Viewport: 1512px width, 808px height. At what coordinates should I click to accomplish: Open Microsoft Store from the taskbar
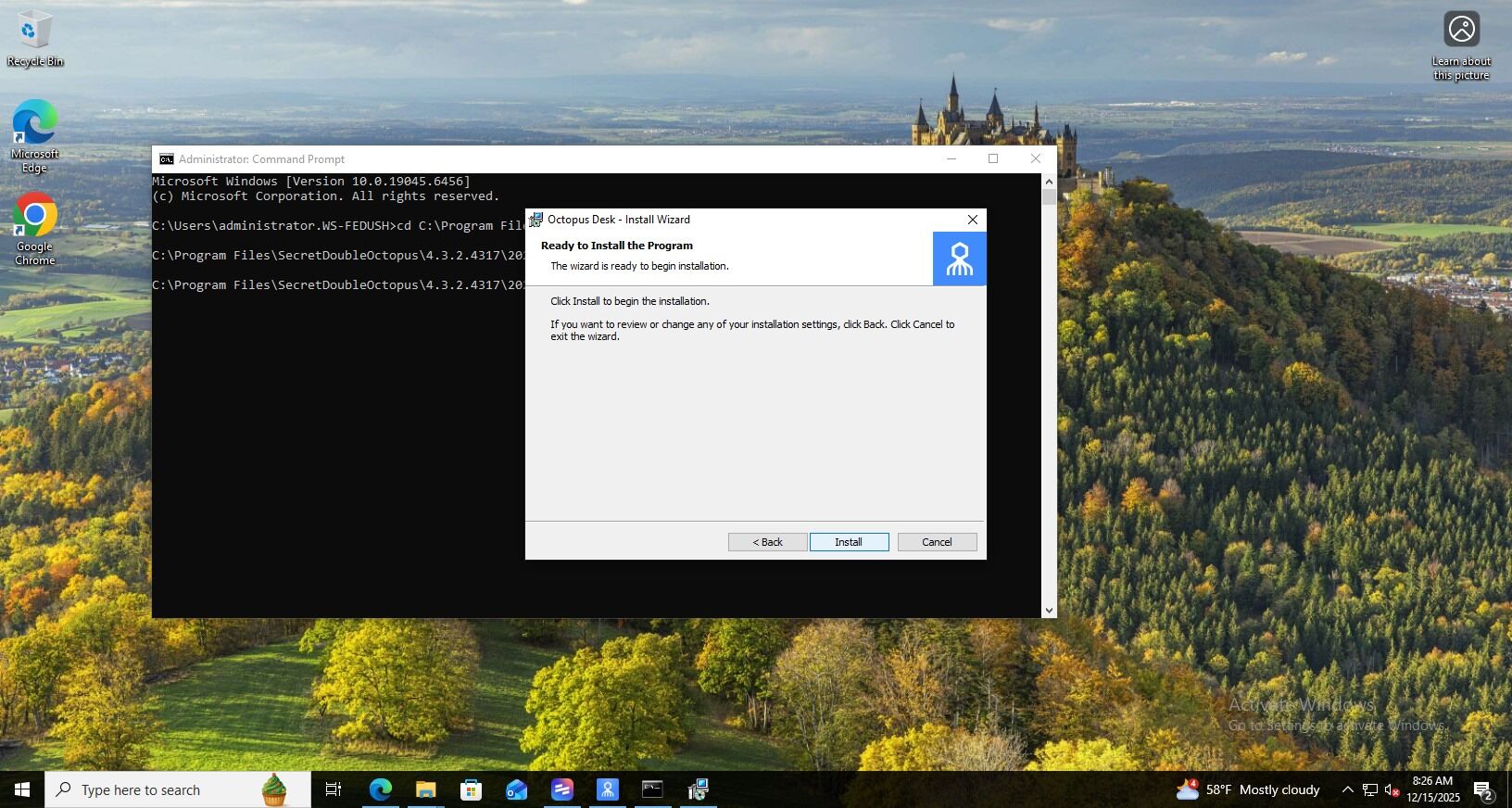(472, 789)
